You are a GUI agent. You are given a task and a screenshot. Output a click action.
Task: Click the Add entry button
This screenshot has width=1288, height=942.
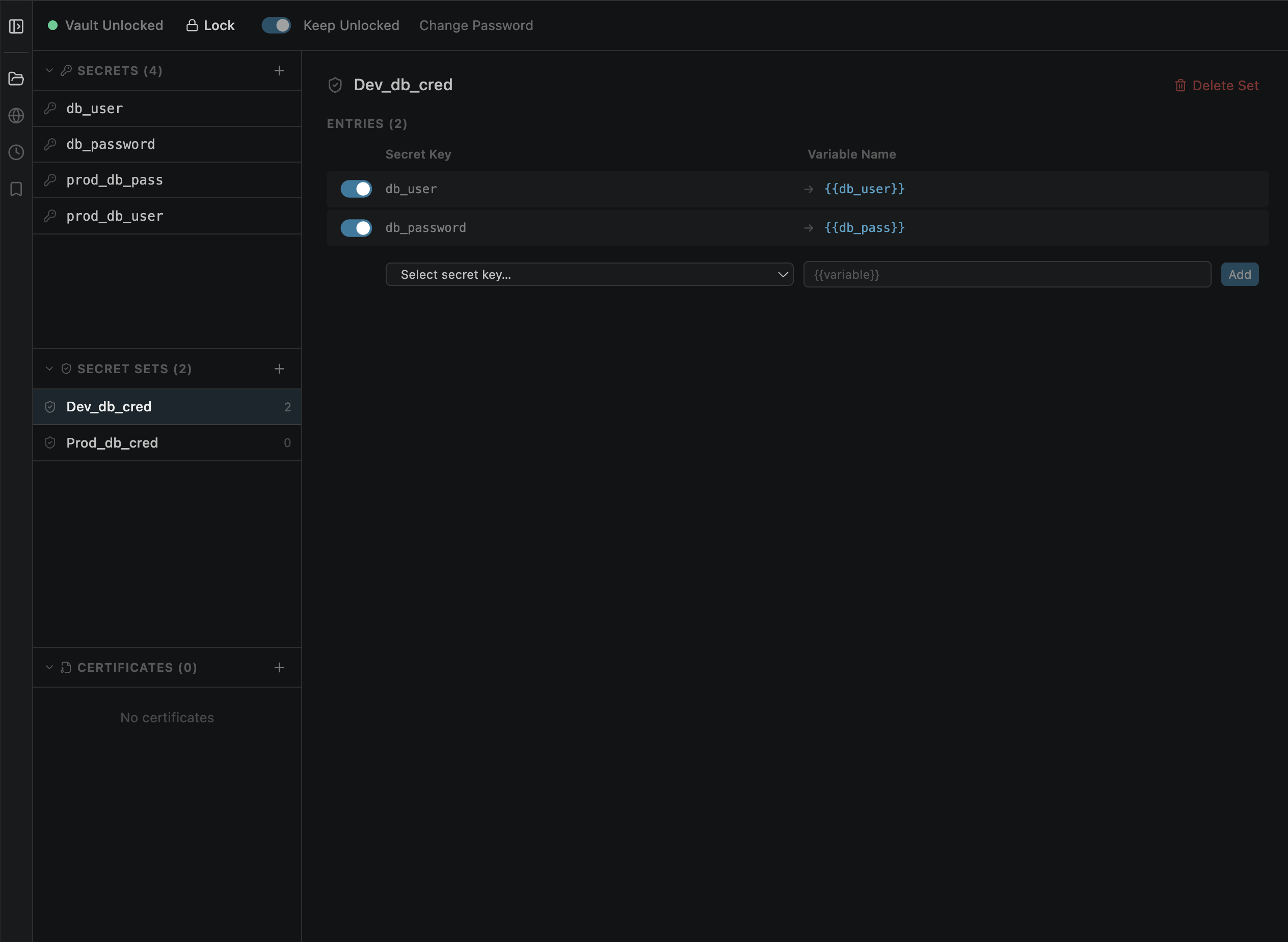tap(1240, 274)
